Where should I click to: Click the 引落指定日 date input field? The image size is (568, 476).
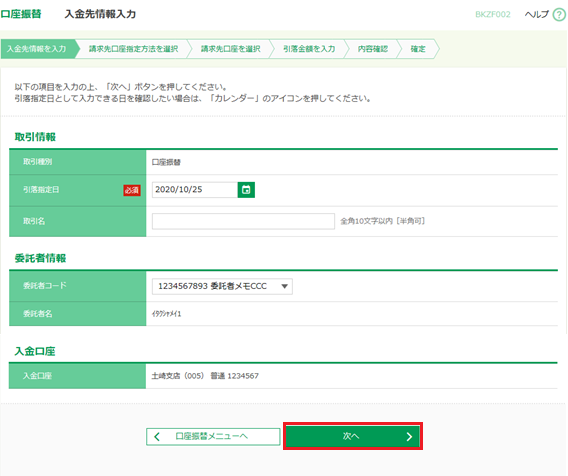195,190
